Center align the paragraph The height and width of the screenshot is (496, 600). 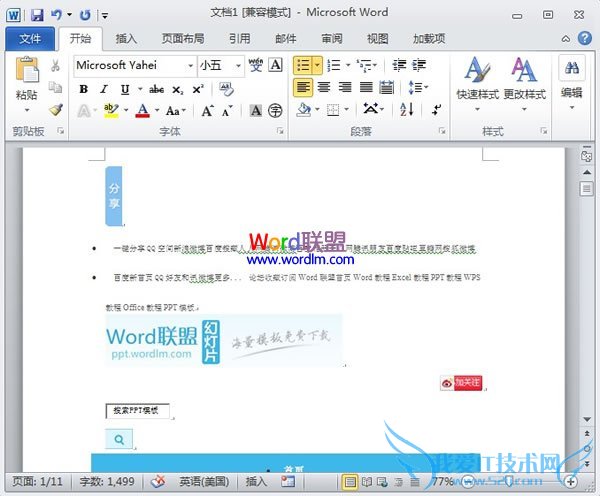(x=324, y=88)
